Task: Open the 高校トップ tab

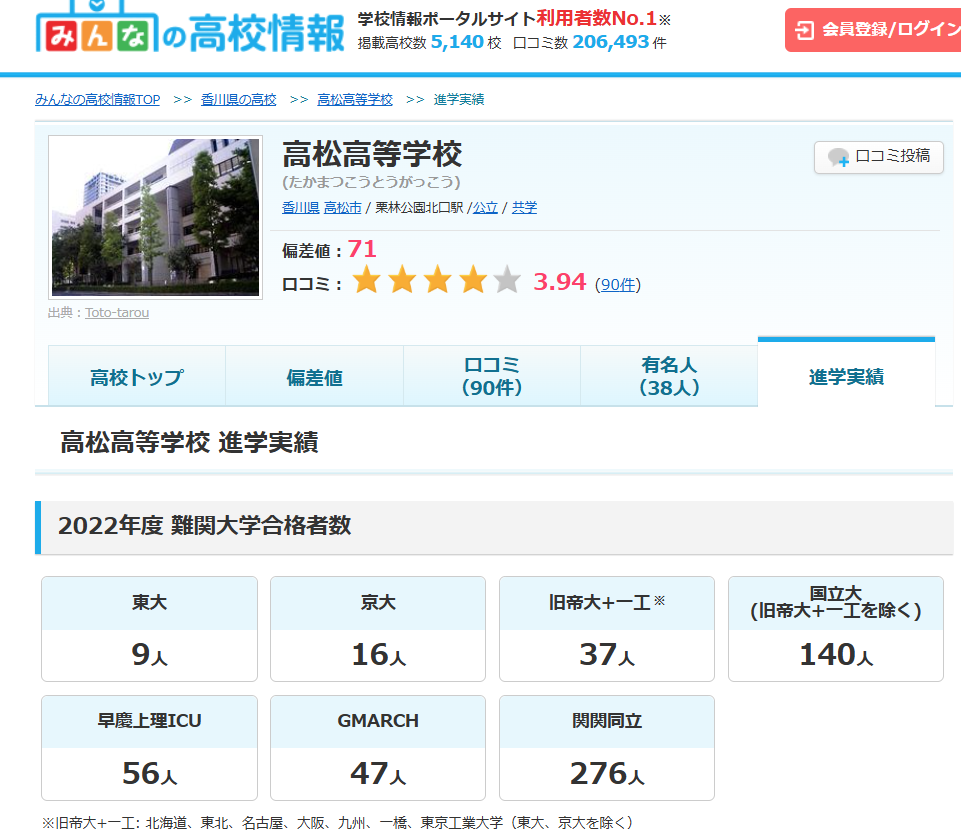Action: pyautogui.click(x=137, y=377)
